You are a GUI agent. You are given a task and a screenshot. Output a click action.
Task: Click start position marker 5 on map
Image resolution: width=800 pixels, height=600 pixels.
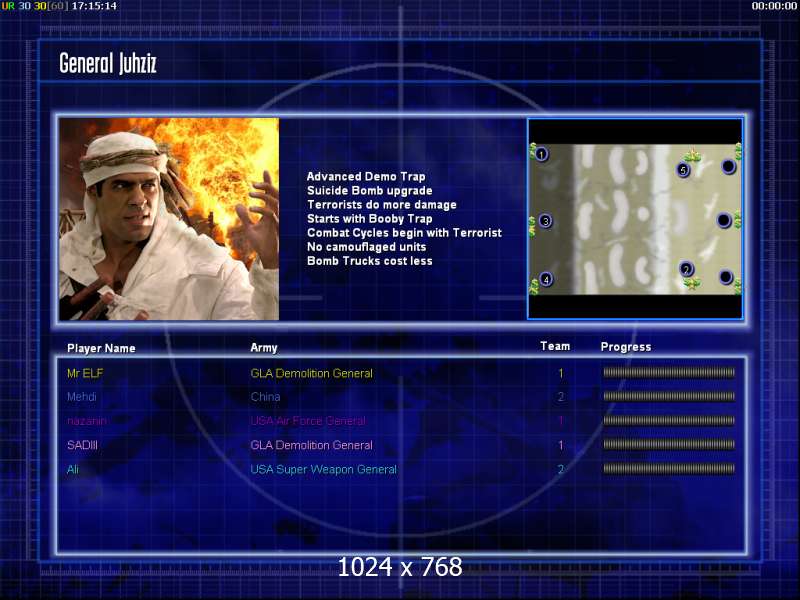[683, 170]
